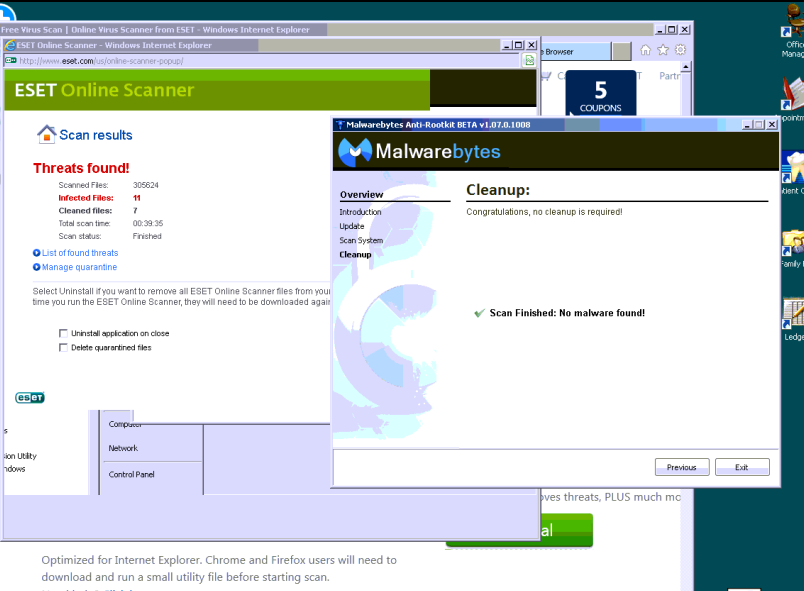Viewport: 804px width, 591px height.
Task: Open the Computer entry in the Start menu
Action: coord(125,424)
